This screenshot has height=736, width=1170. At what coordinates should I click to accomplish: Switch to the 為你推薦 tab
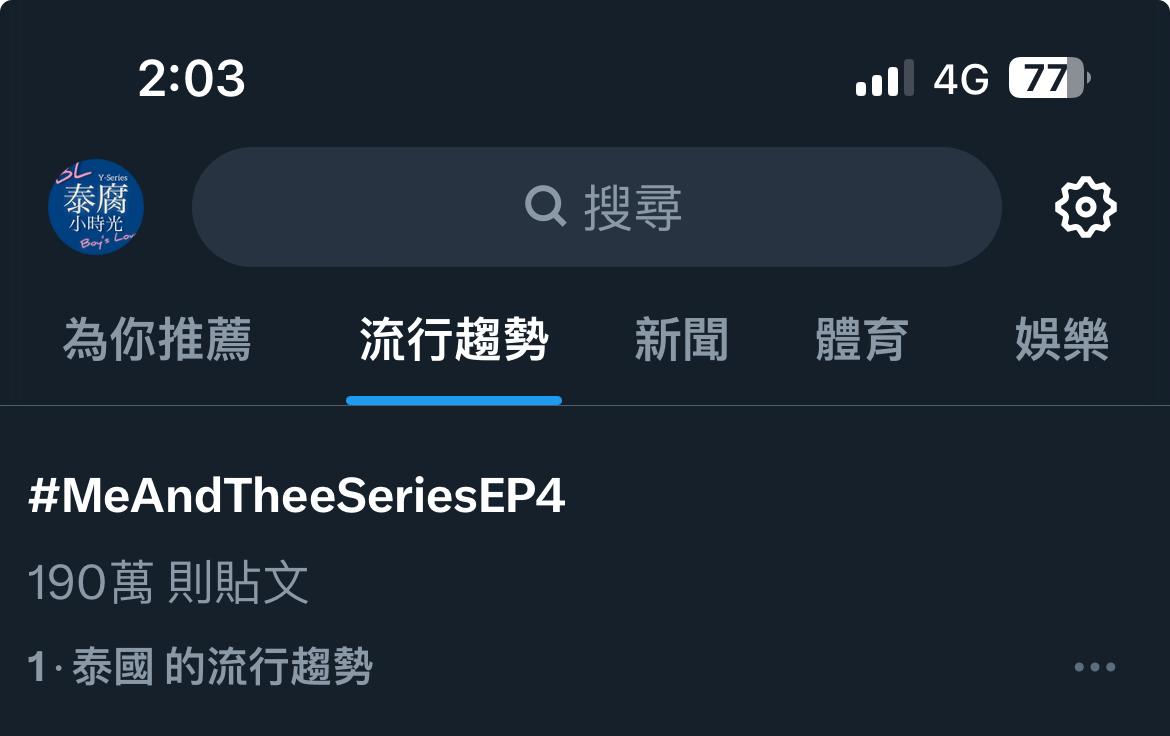coord(157,340)
